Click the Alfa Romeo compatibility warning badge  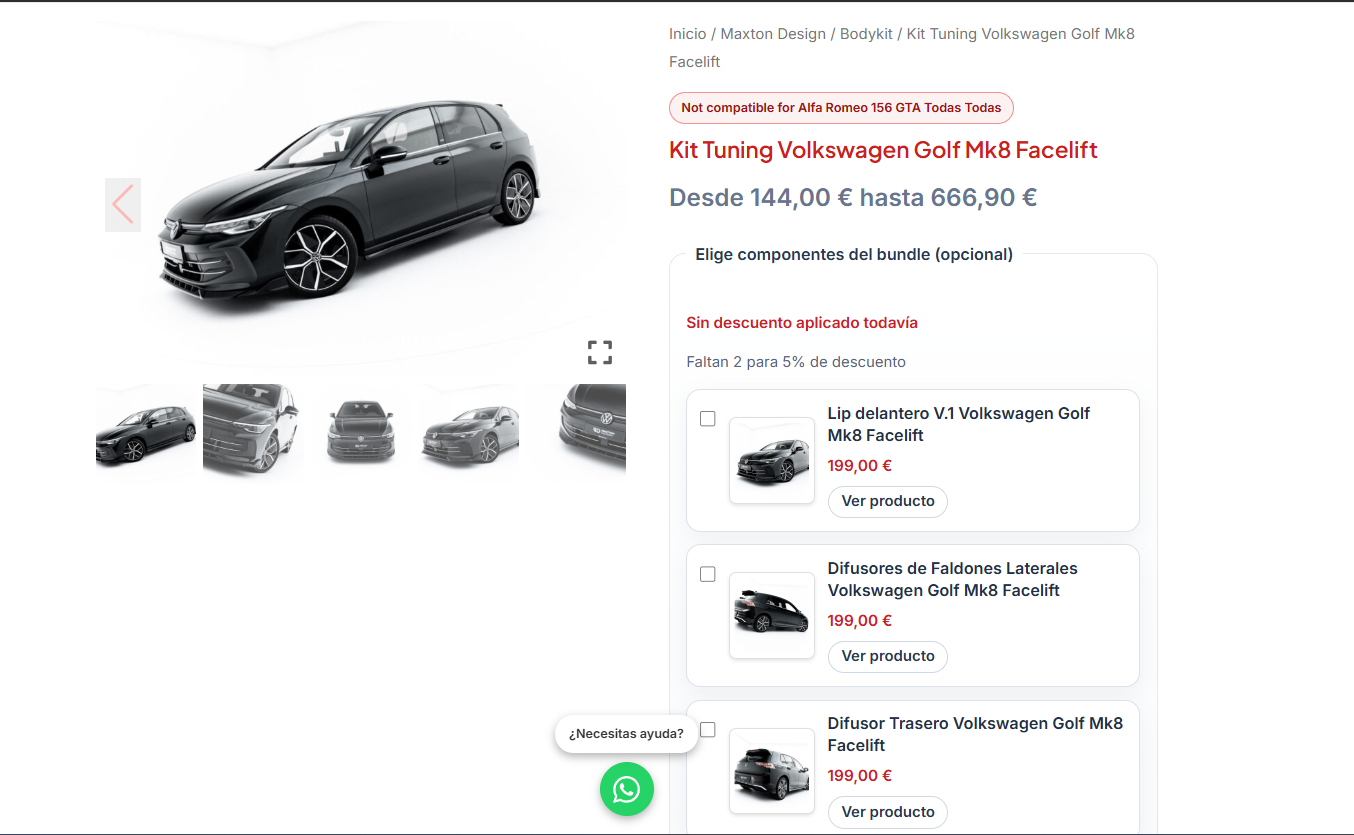coord(840,107)
